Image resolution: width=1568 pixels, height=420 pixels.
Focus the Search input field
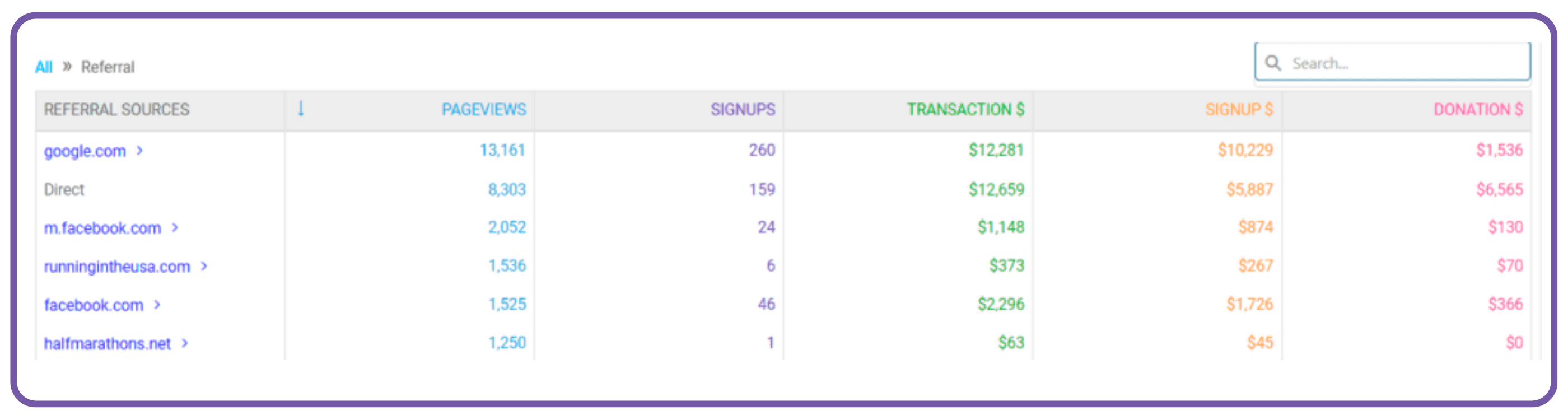[x=1393, y=62]
